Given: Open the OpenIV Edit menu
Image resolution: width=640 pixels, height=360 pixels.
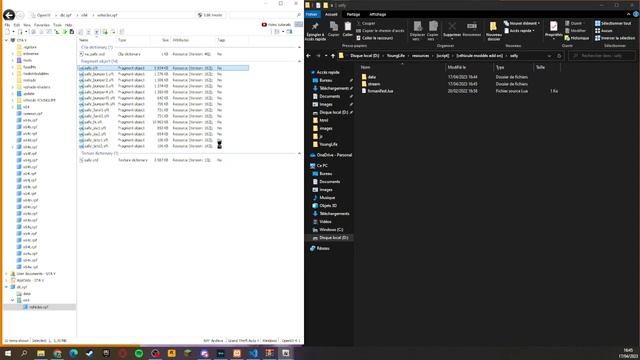Looking at the screenshot, I should pyautogui.click(x=17, y=25).
